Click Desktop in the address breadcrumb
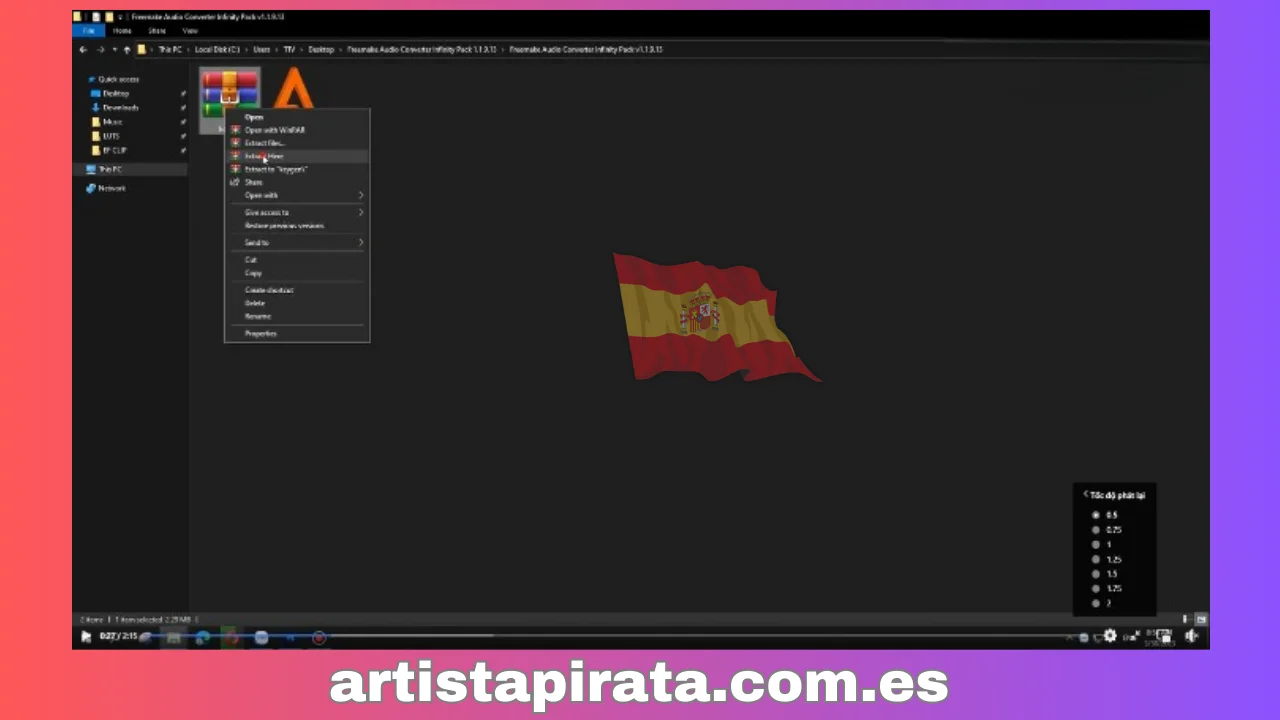The image size is (1280, 720). click(x=321, y=49)
